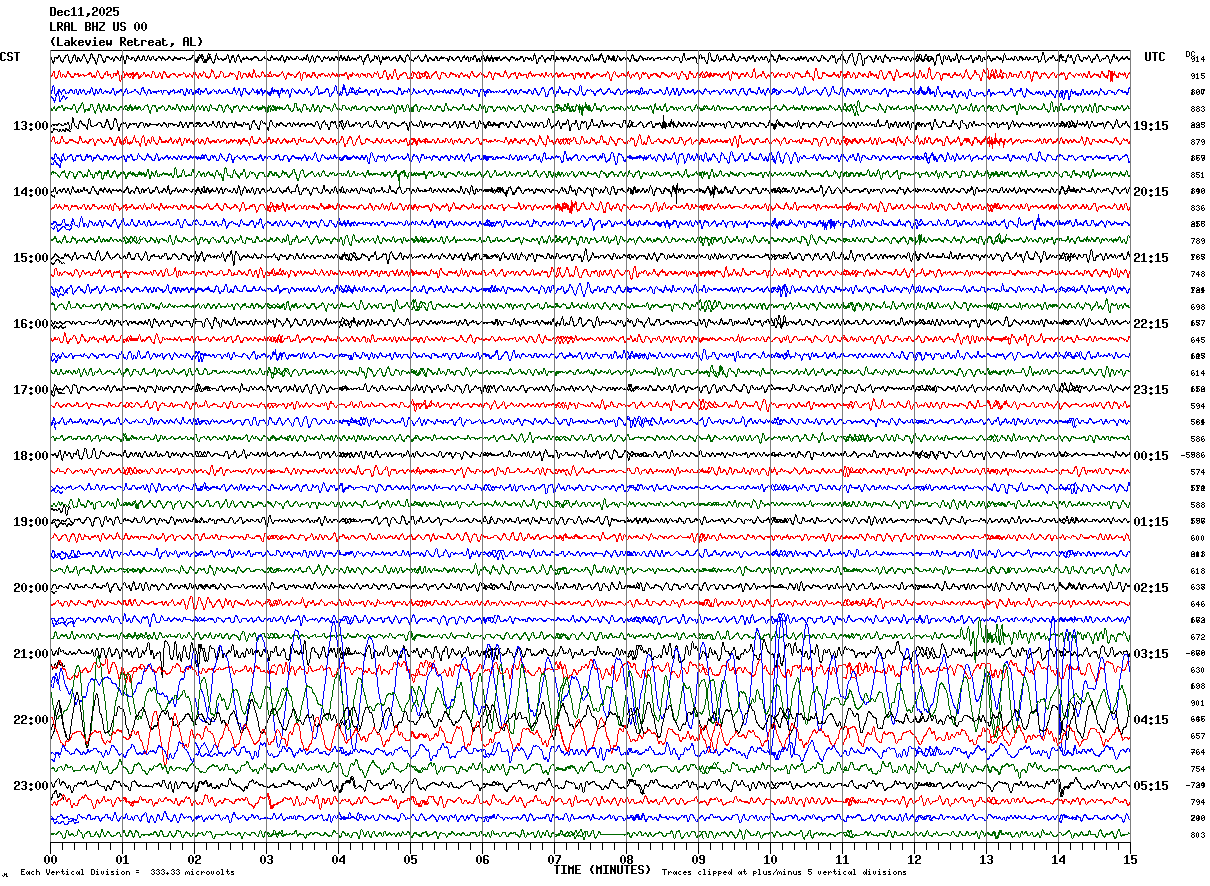Screen dimensions: 1210x886
Task: Select the 18:00 CST time label
Action: [30, 456]
